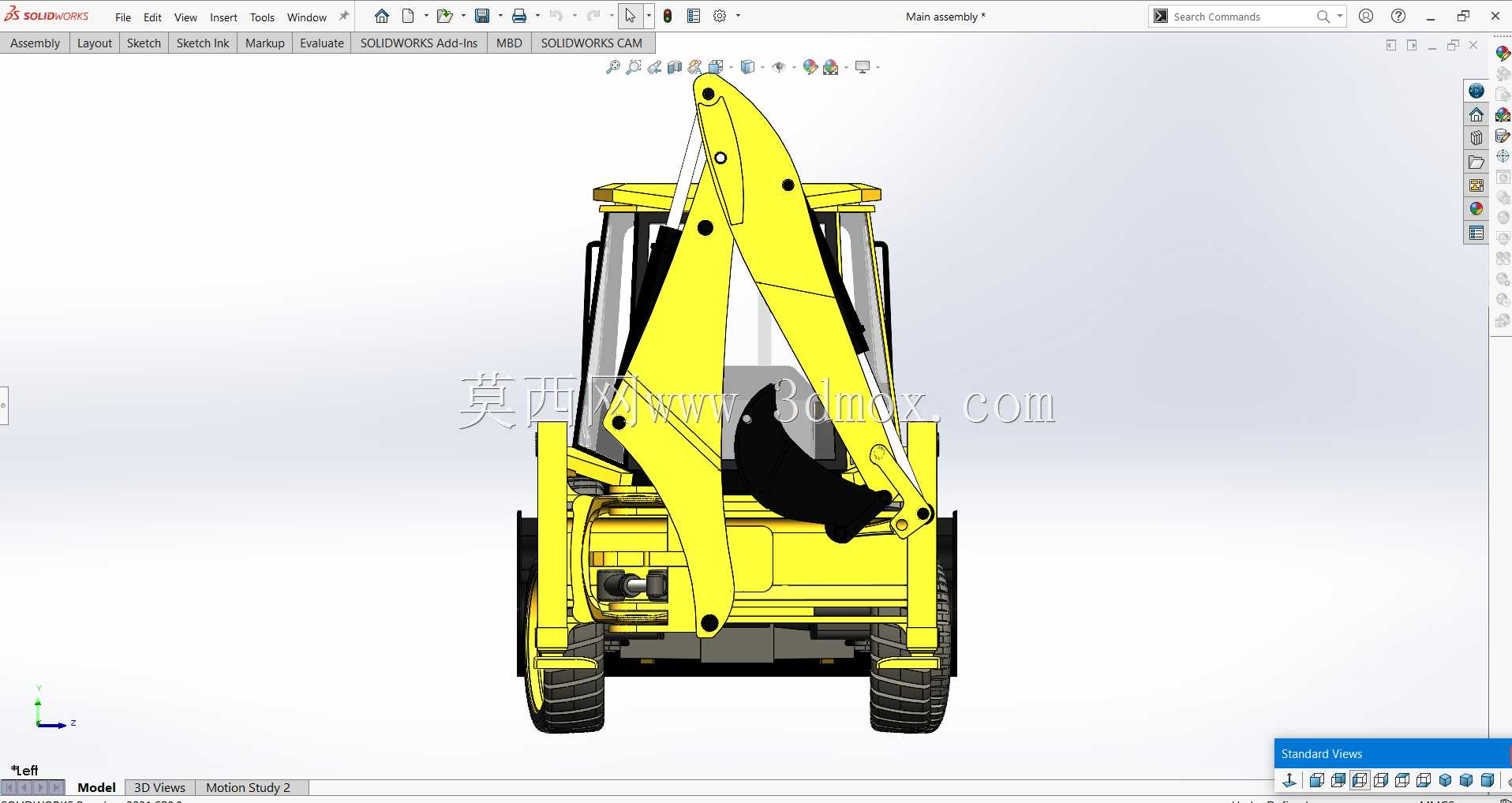Image resolution: width=1512 pixels, height=803 pixels.
Task: Open the Tools menu
Action: pos(262,17)
